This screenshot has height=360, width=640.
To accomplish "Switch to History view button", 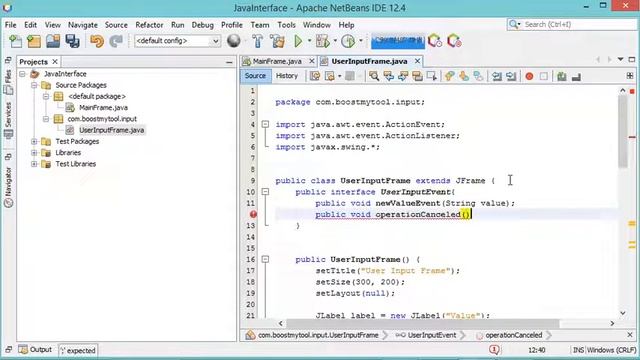I will click(287, 76).
